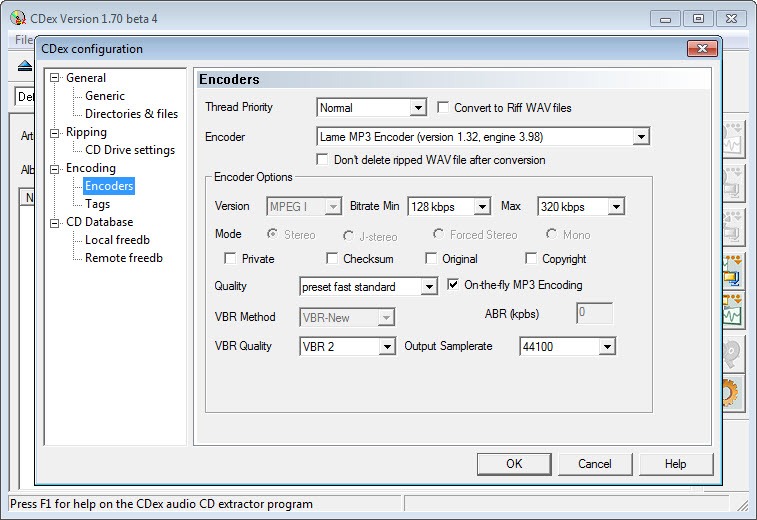Screen dimensions: 757x520
Task: Click the convert compressed file to WAV icon
Action: pyautogui.click(x=733, y=310)
